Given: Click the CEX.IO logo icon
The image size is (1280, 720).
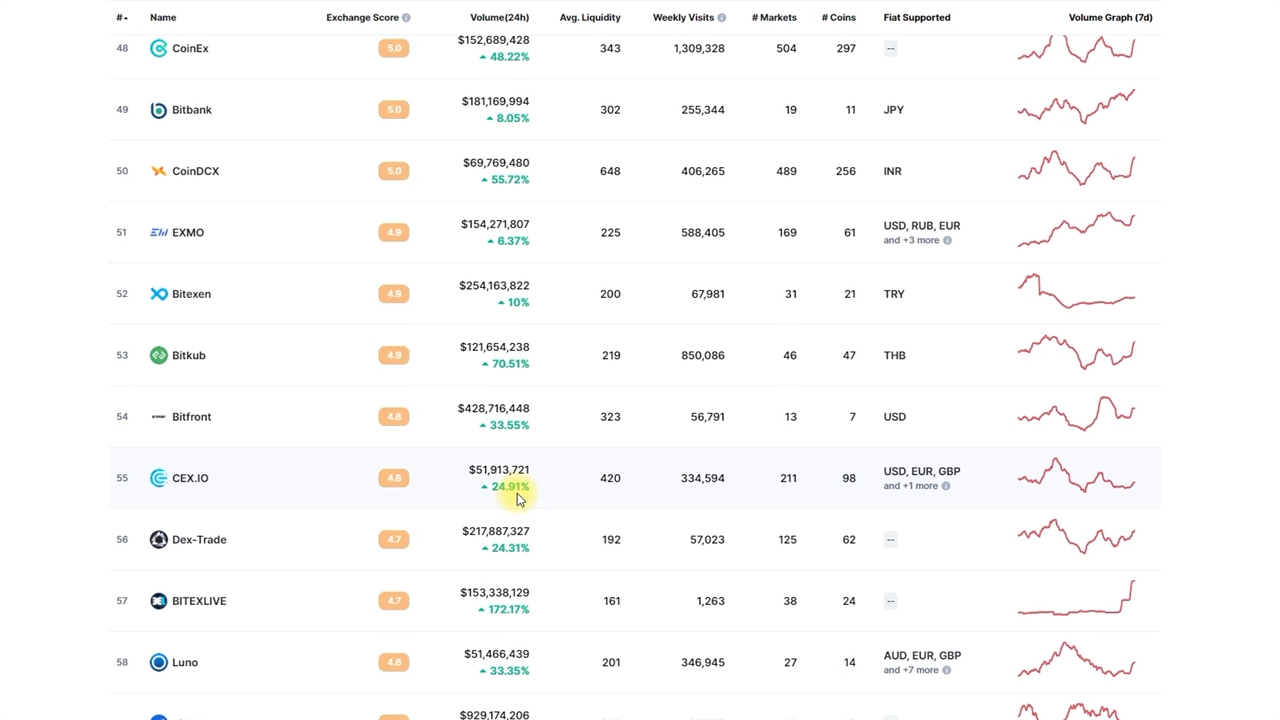Looking at the screenshot, I should (x=158, y=478).
